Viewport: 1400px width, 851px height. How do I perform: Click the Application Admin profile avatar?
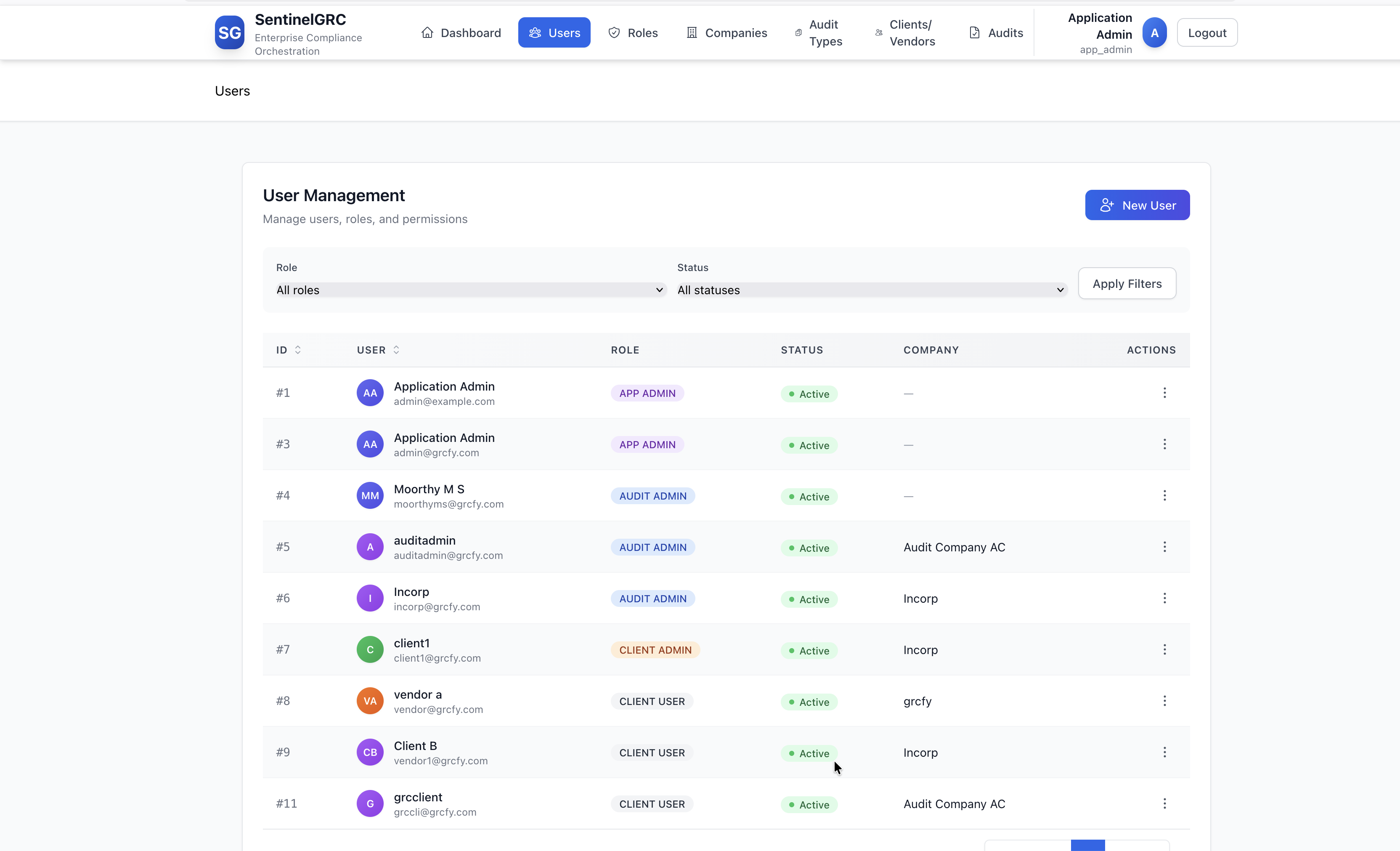(x=1154, y=32)
